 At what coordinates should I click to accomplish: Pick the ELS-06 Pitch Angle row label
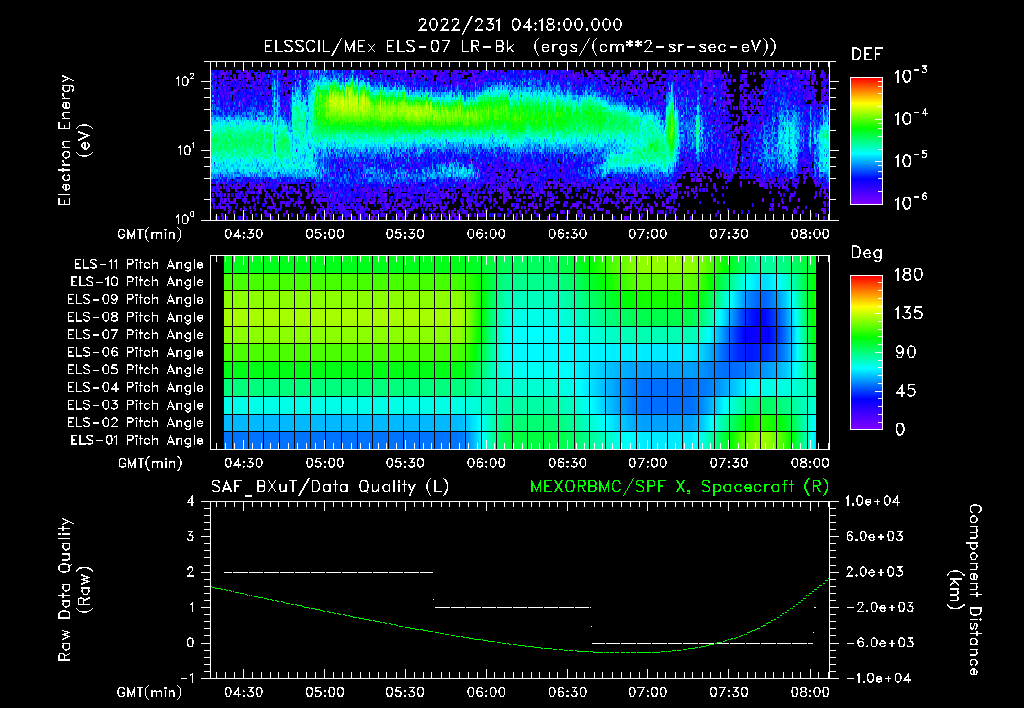point(135,352)
